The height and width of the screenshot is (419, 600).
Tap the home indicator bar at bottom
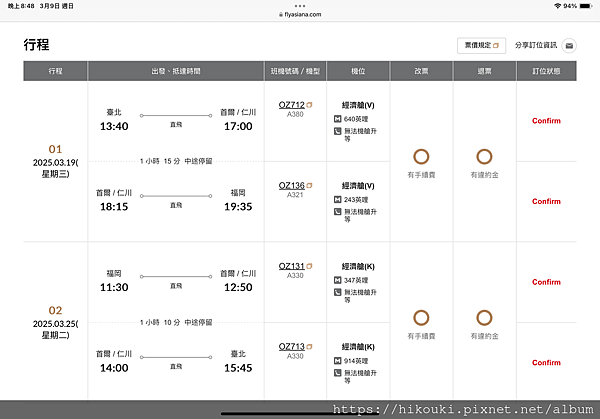300,414
